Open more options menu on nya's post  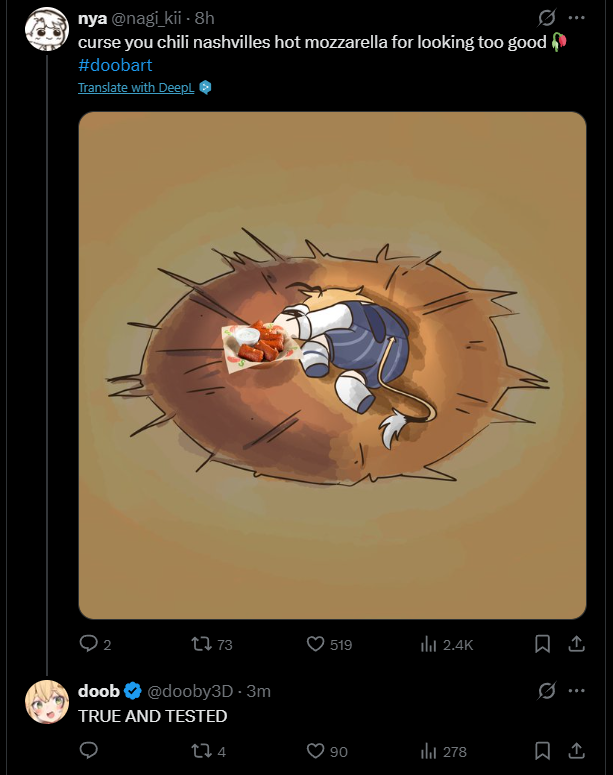click(x=577, y=18)
